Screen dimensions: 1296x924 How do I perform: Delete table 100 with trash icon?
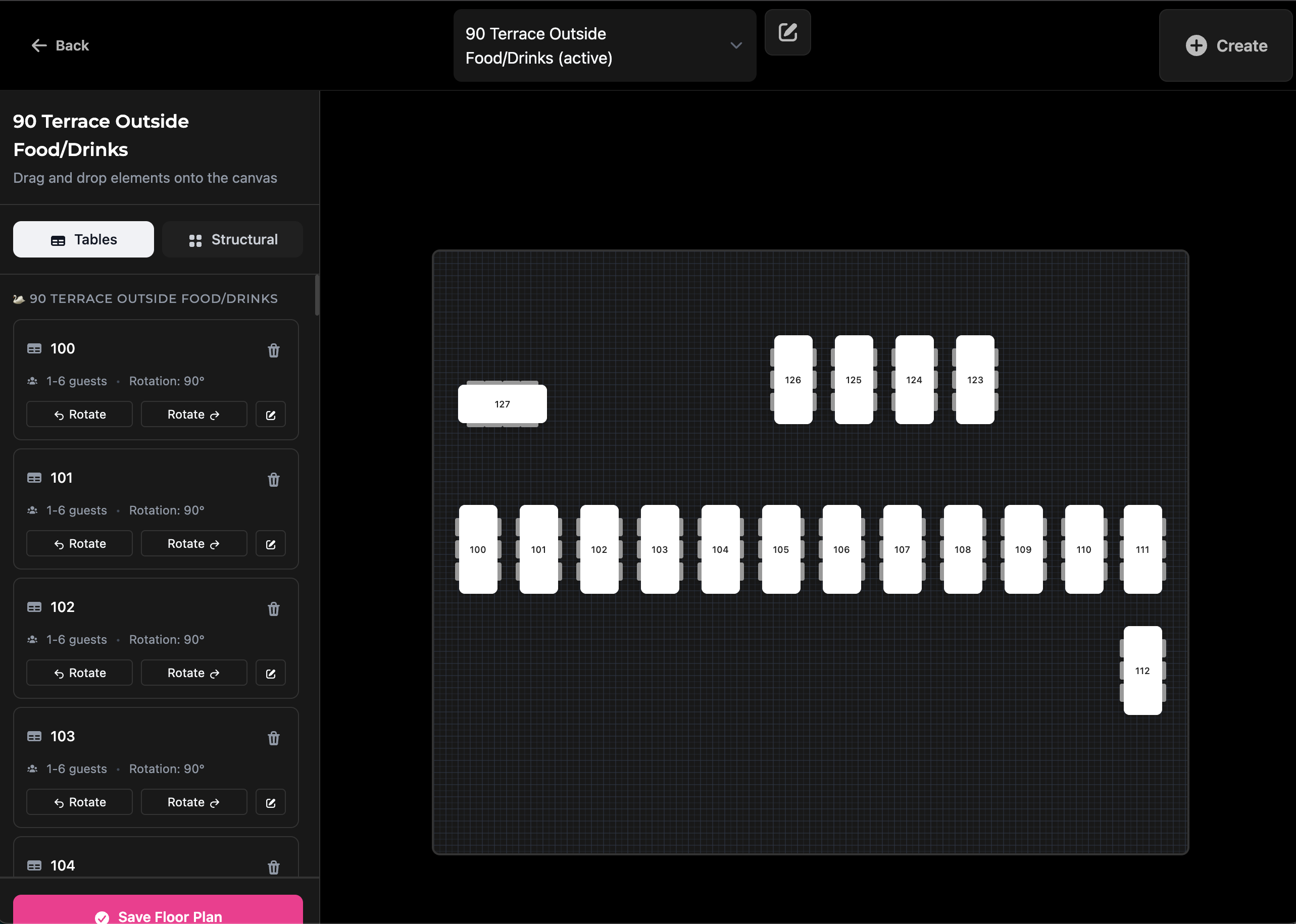point(273,350)
